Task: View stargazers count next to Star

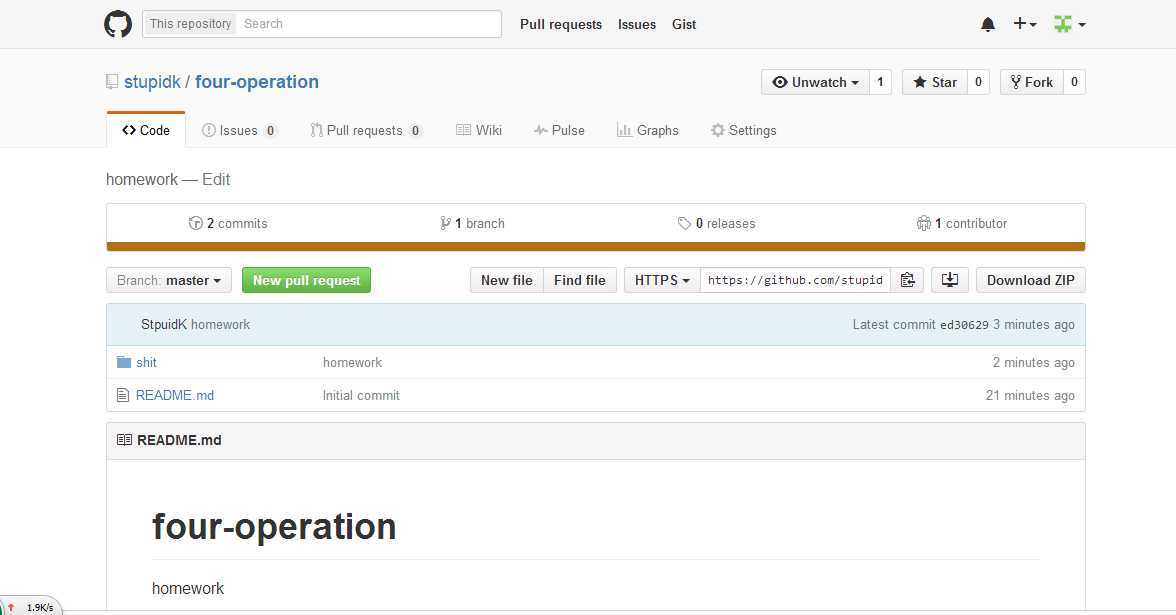Action: [x=978, y=82]
